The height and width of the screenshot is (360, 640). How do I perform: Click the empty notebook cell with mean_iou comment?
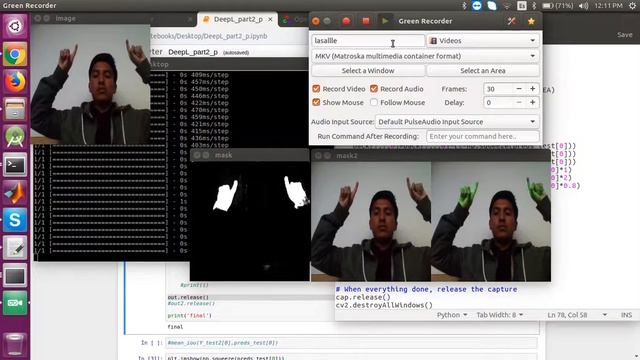point(352,343)
